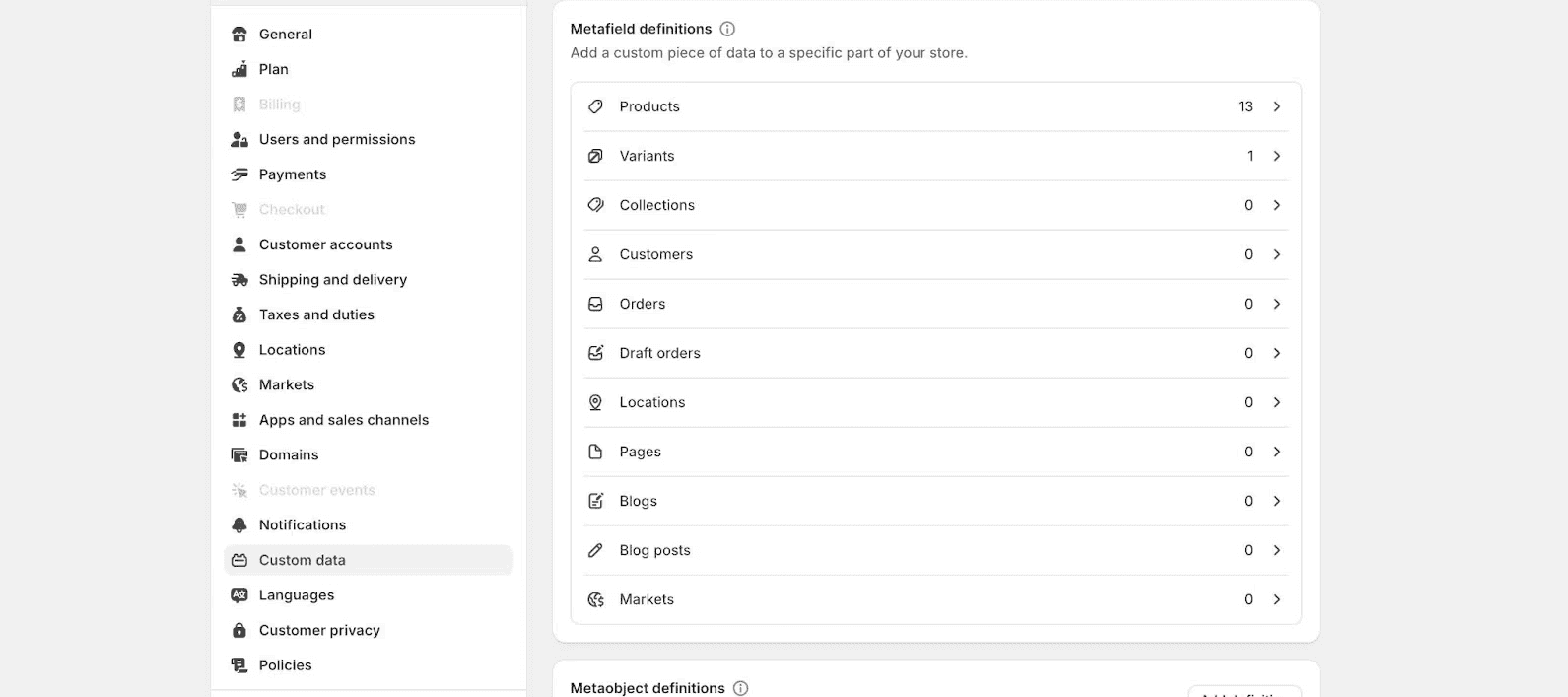Open Shipping and delivery settings

[x=369, y=280]
